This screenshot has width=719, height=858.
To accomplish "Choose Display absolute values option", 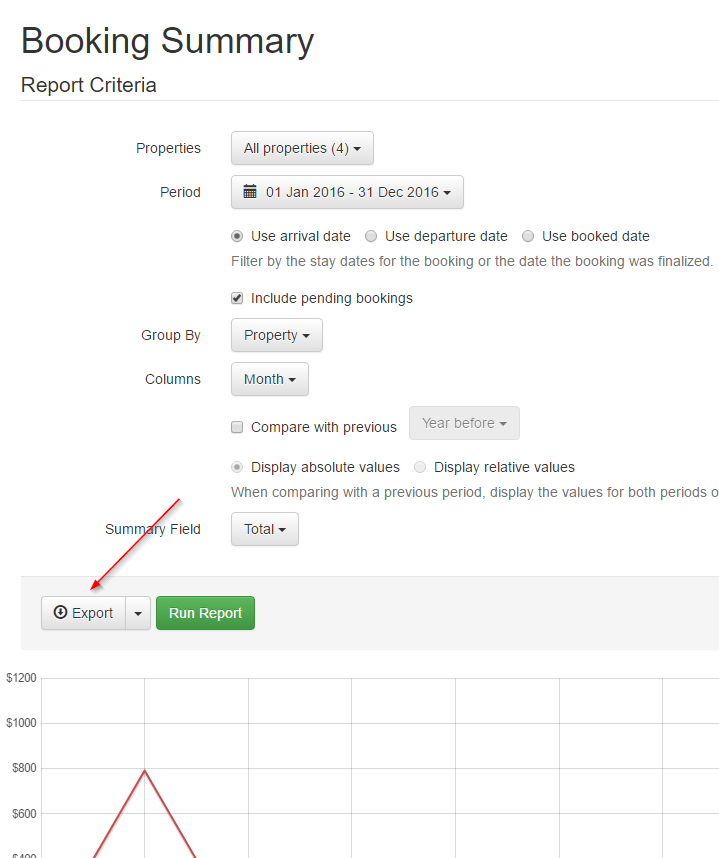I will [237, 467].
